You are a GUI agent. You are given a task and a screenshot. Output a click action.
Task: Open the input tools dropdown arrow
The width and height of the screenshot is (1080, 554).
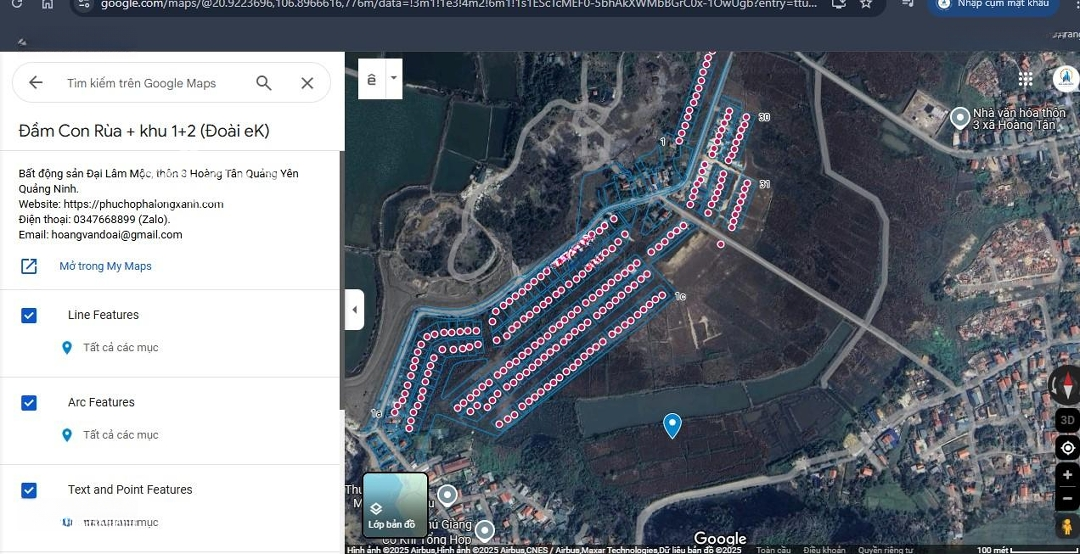tap(394, 78)
